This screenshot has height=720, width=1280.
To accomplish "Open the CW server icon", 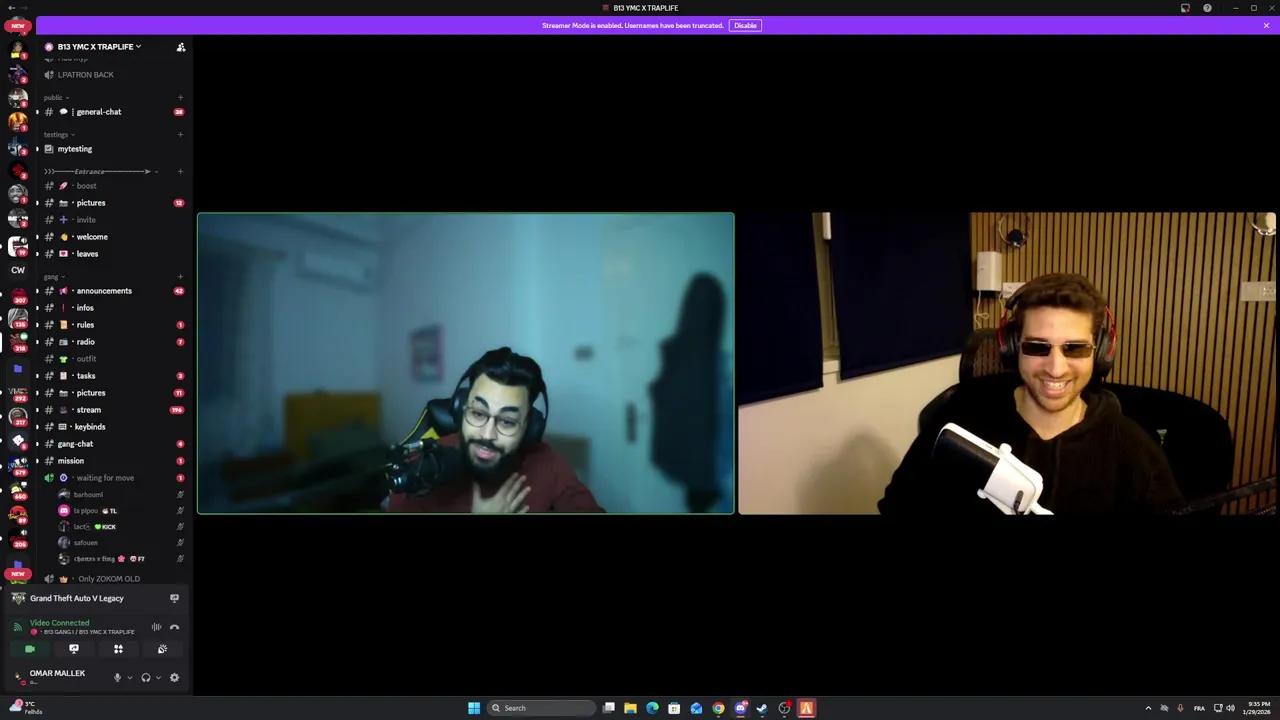I will click(x=18, y=270).
